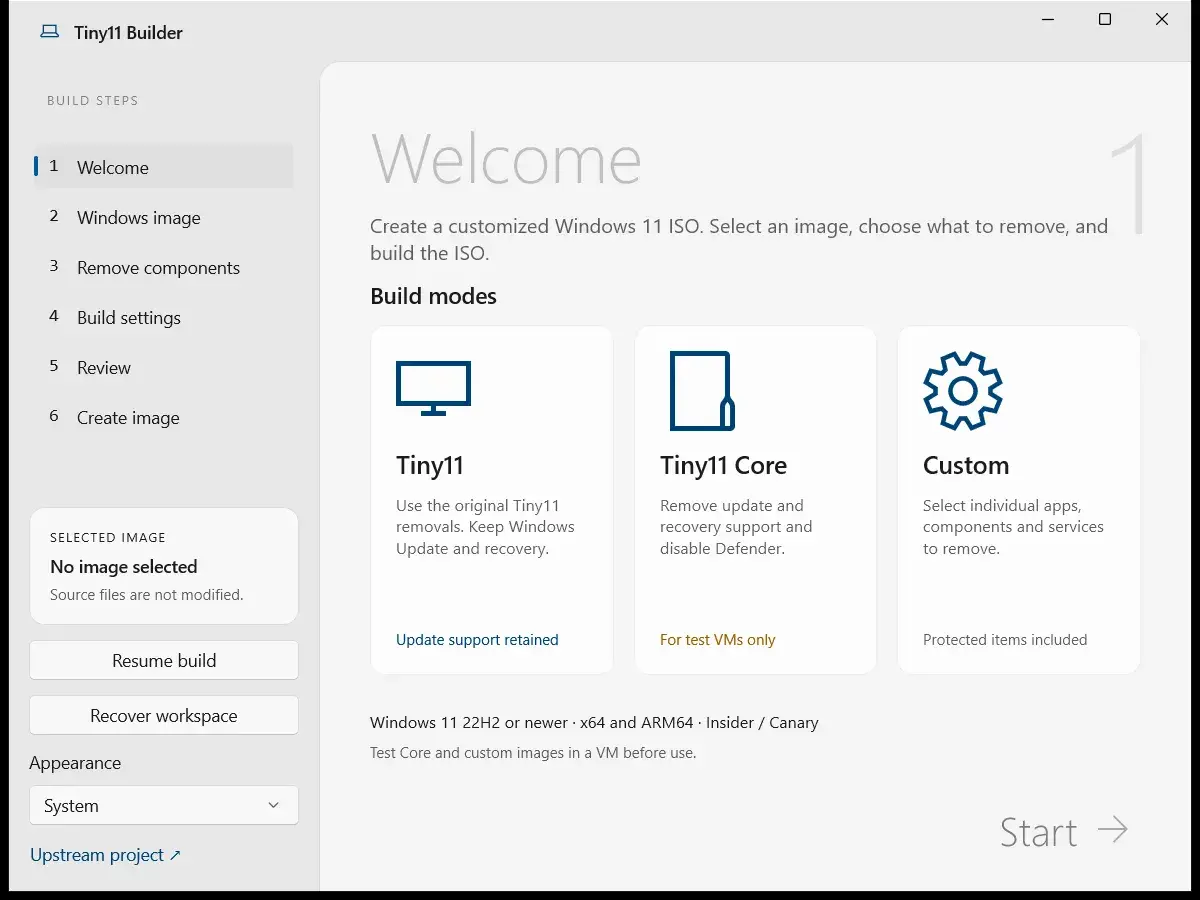Click 'For test VMs only' text
Image resolution: width=1200 pixels, height=900 pixels.
point(718,640)
